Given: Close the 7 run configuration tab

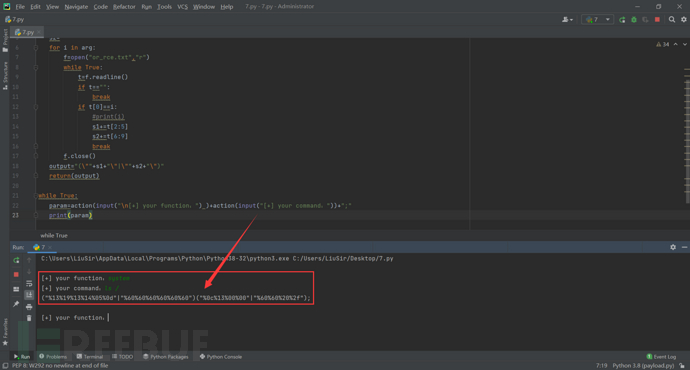Looking at the screenshot, I should coord(50,247).
